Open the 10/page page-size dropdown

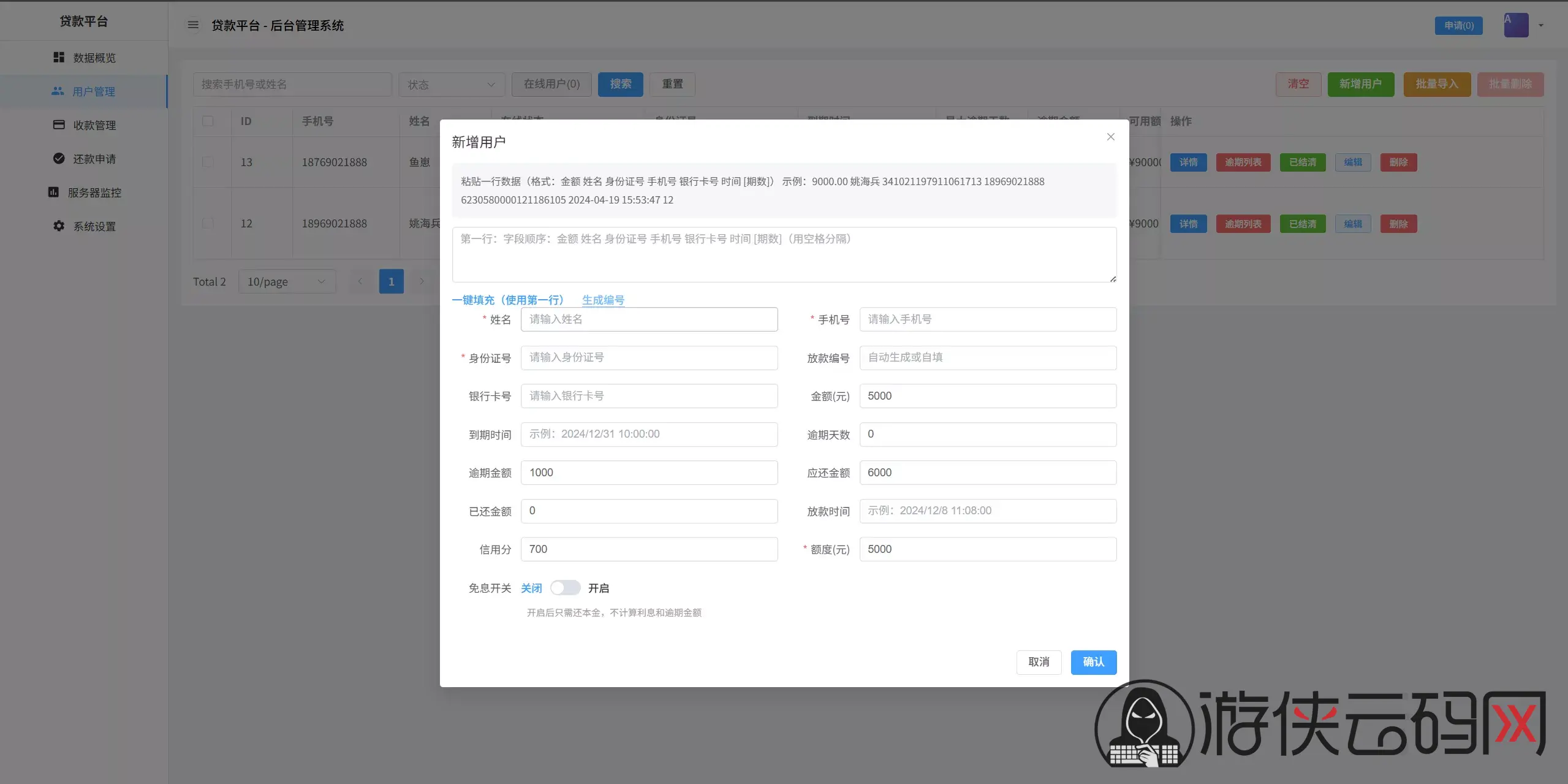click(x=287, y=281)
